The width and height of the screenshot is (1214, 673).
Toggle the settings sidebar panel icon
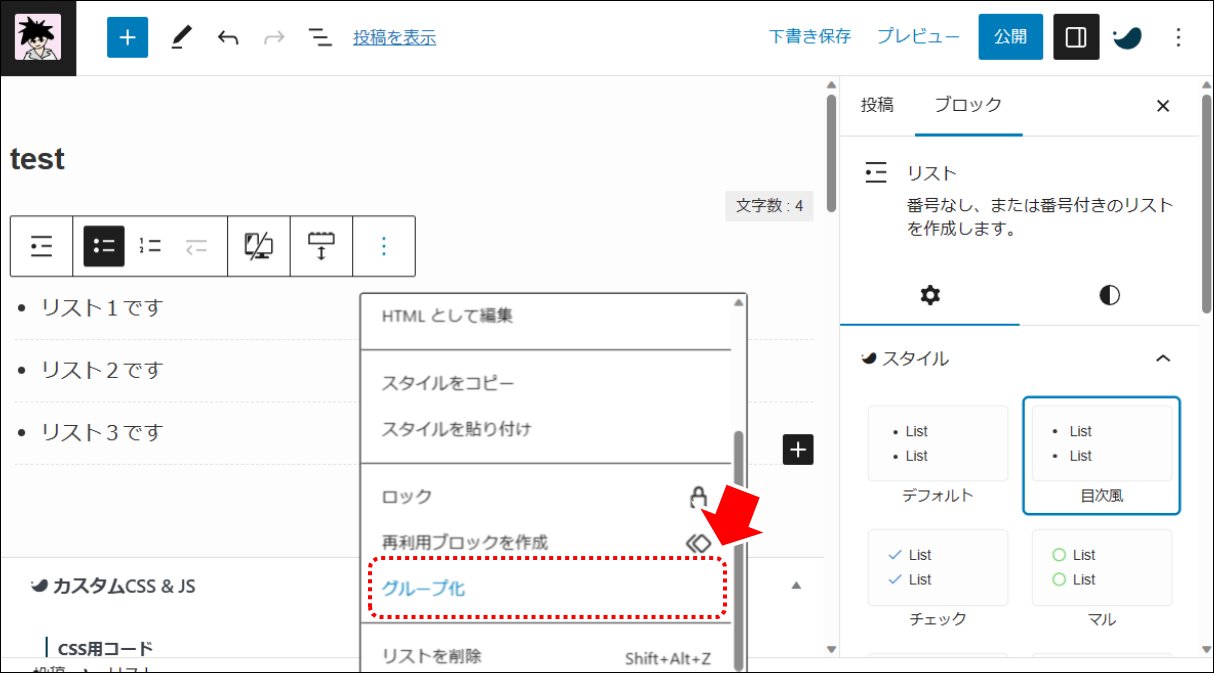pos(1076,38)
